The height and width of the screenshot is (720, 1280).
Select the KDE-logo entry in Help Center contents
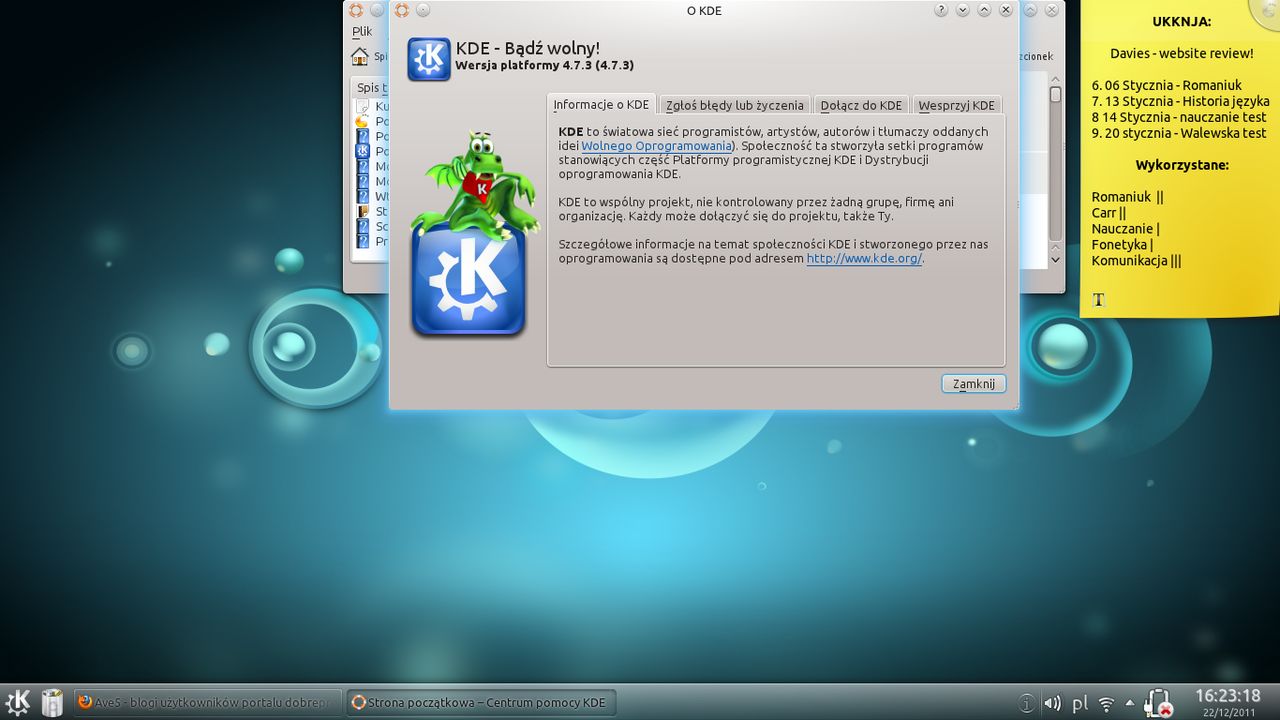click(372, 151)
